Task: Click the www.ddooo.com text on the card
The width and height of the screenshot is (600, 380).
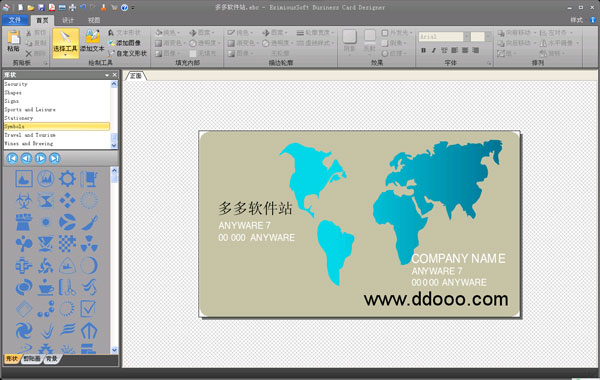Action: [436, 299]
